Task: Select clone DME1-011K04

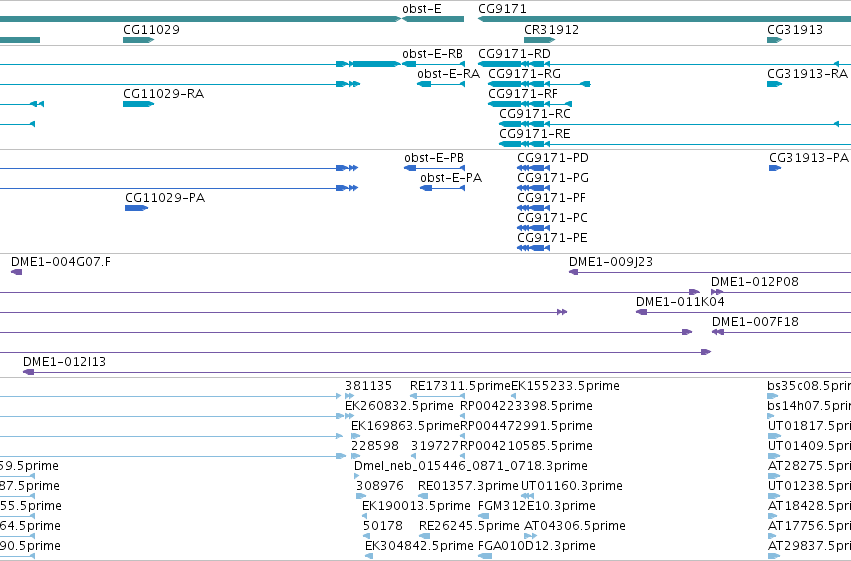Action: pos(744,312)
